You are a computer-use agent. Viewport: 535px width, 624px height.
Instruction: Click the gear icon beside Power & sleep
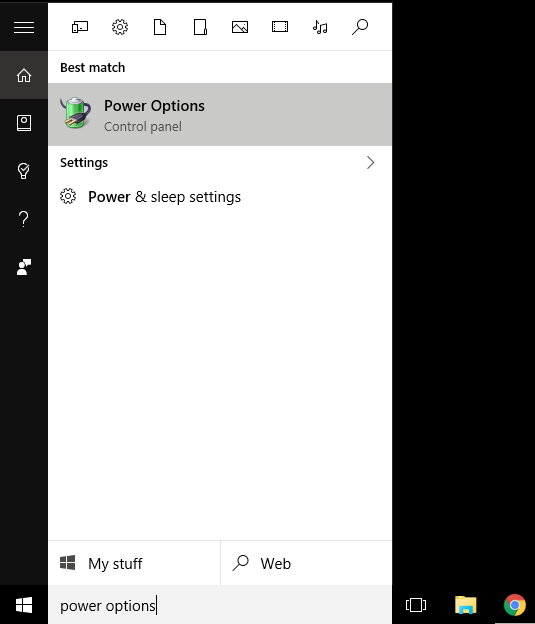point(68,196)
